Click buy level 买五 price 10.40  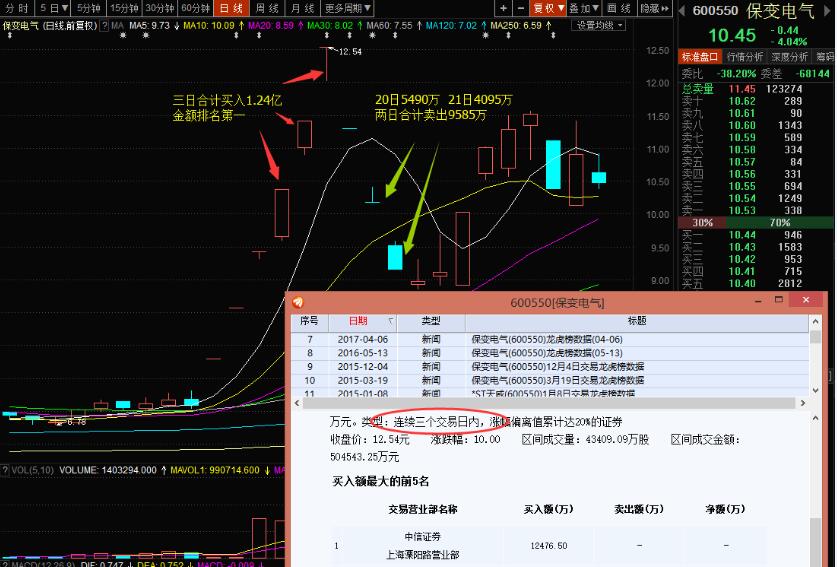742,284
